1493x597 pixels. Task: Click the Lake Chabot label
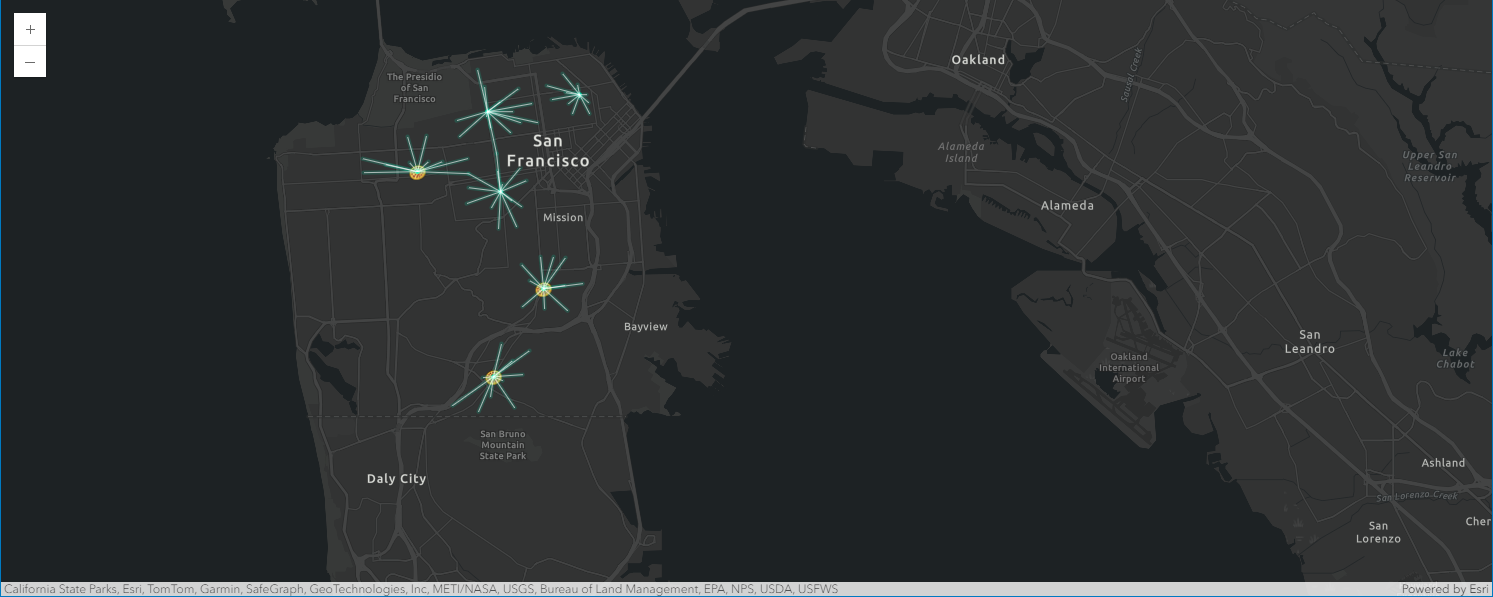1455,358
